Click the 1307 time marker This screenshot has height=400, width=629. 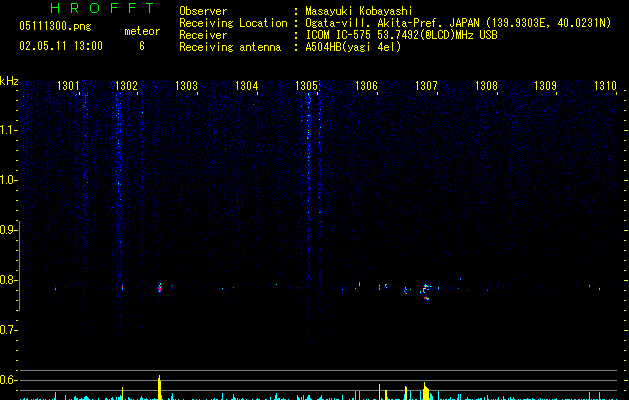[x=426, y=86]
